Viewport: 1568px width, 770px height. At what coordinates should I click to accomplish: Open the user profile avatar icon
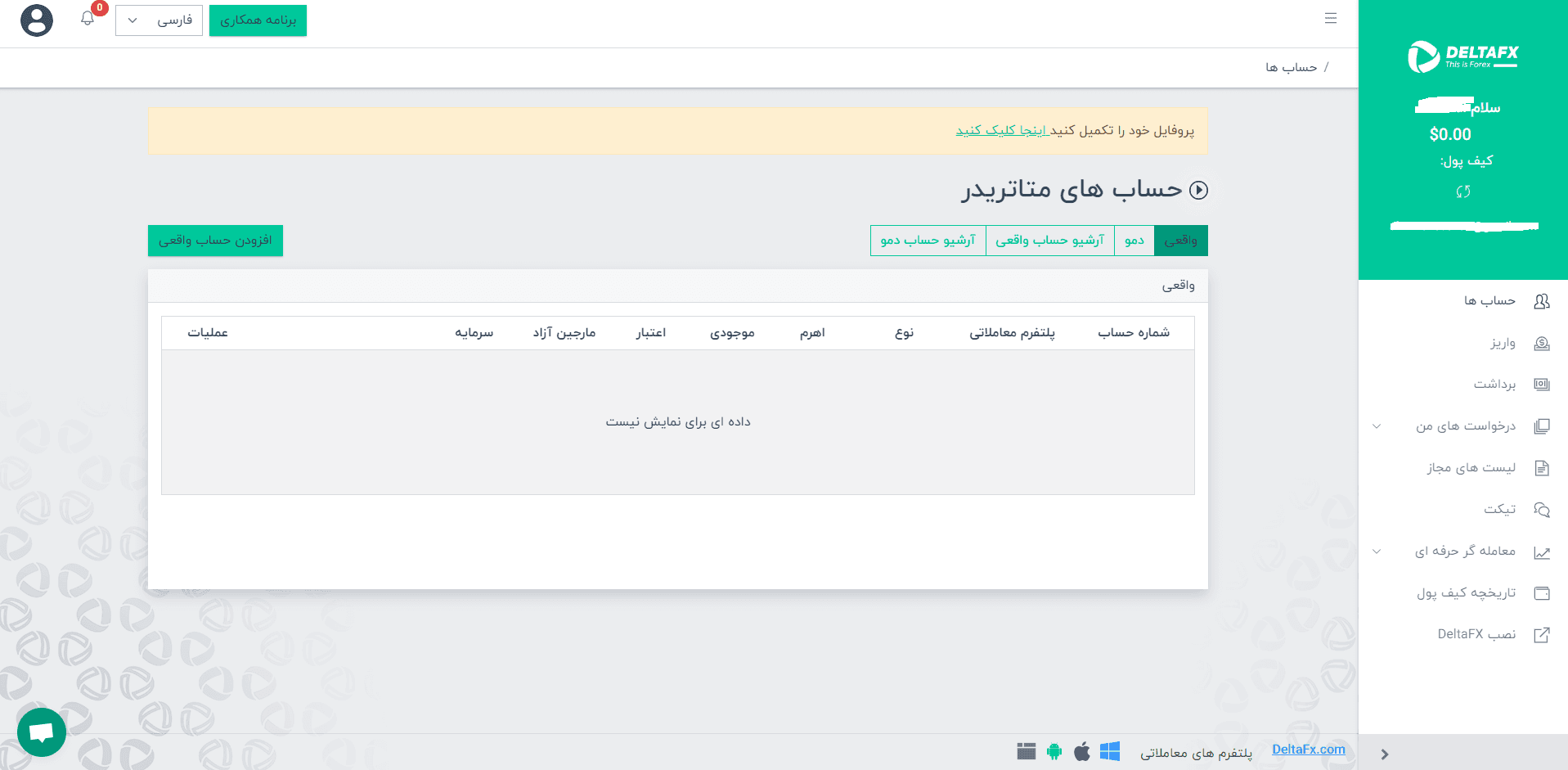(x=37, y=20)
